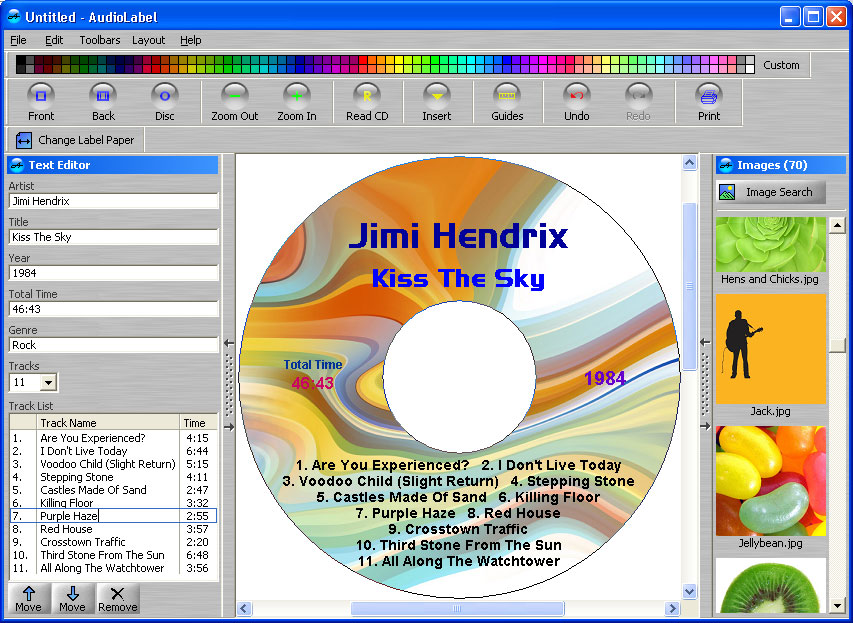853x623 pixels.
Task: Switch to the Back label icon
Action: click(103, 102)
